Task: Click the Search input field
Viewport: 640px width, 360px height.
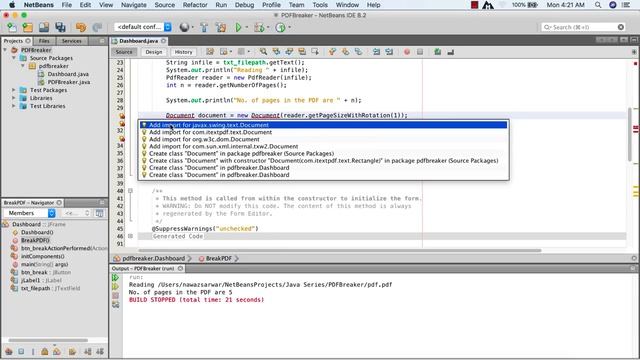Action: click(x=583, y=27)
